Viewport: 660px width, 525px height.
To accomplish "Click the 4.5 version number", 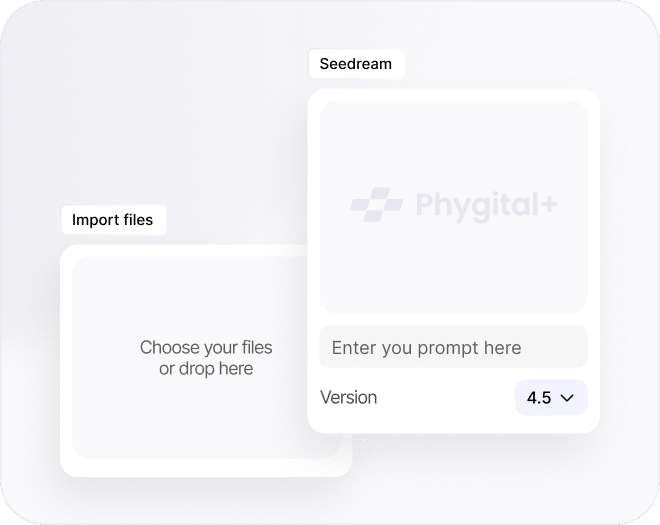I will (538, 397).
